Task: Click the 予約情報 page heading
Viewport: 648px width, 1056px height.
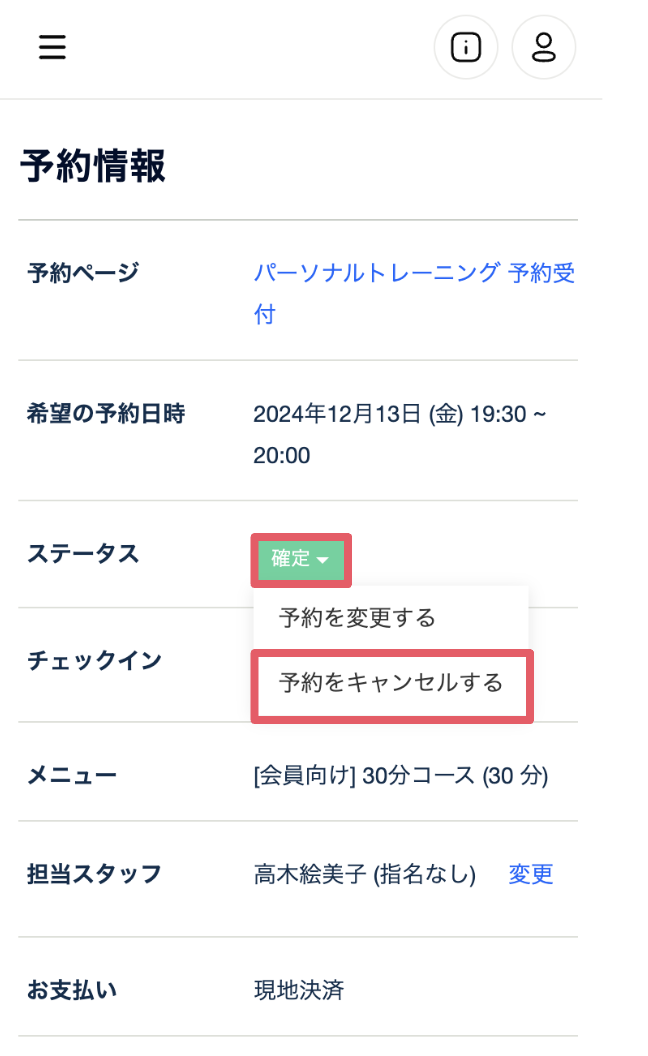Action: click(93, 167)
